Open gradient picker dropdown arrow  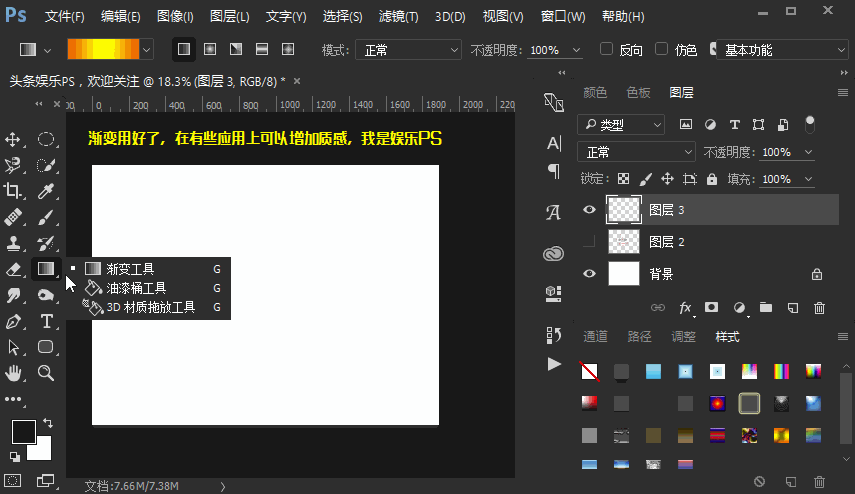point(146,50)
